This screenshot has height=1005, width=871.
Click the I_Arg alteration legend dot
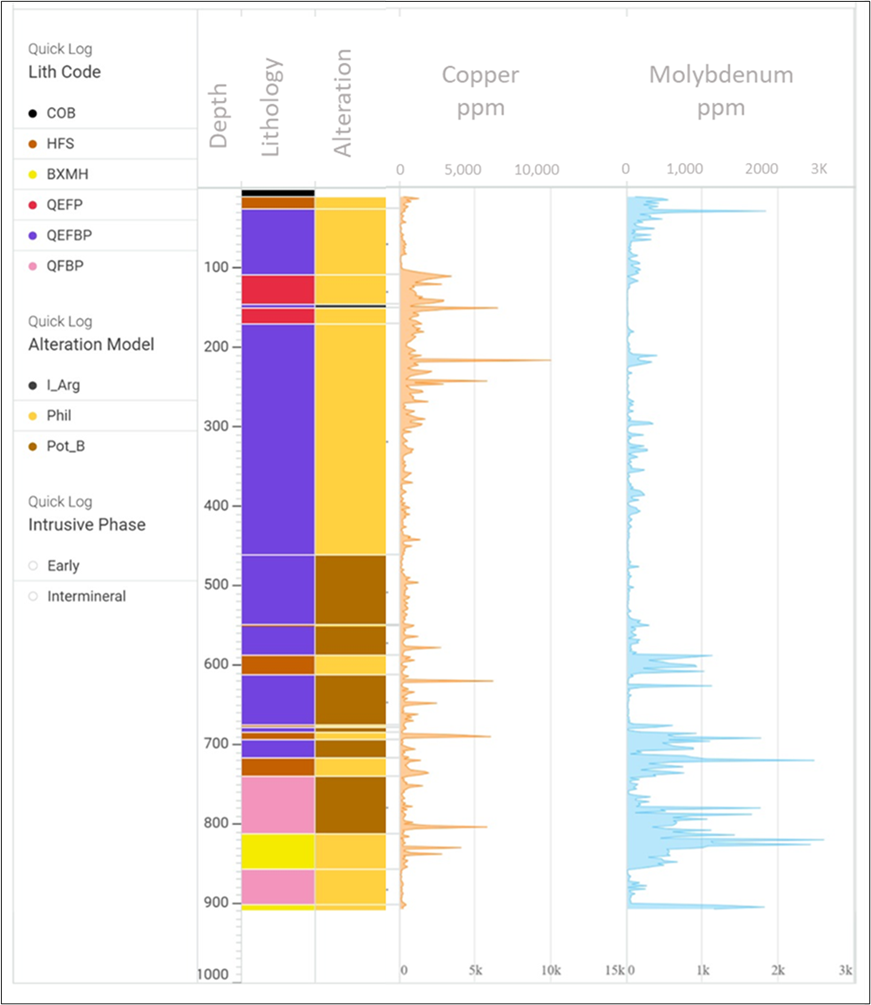34,385
